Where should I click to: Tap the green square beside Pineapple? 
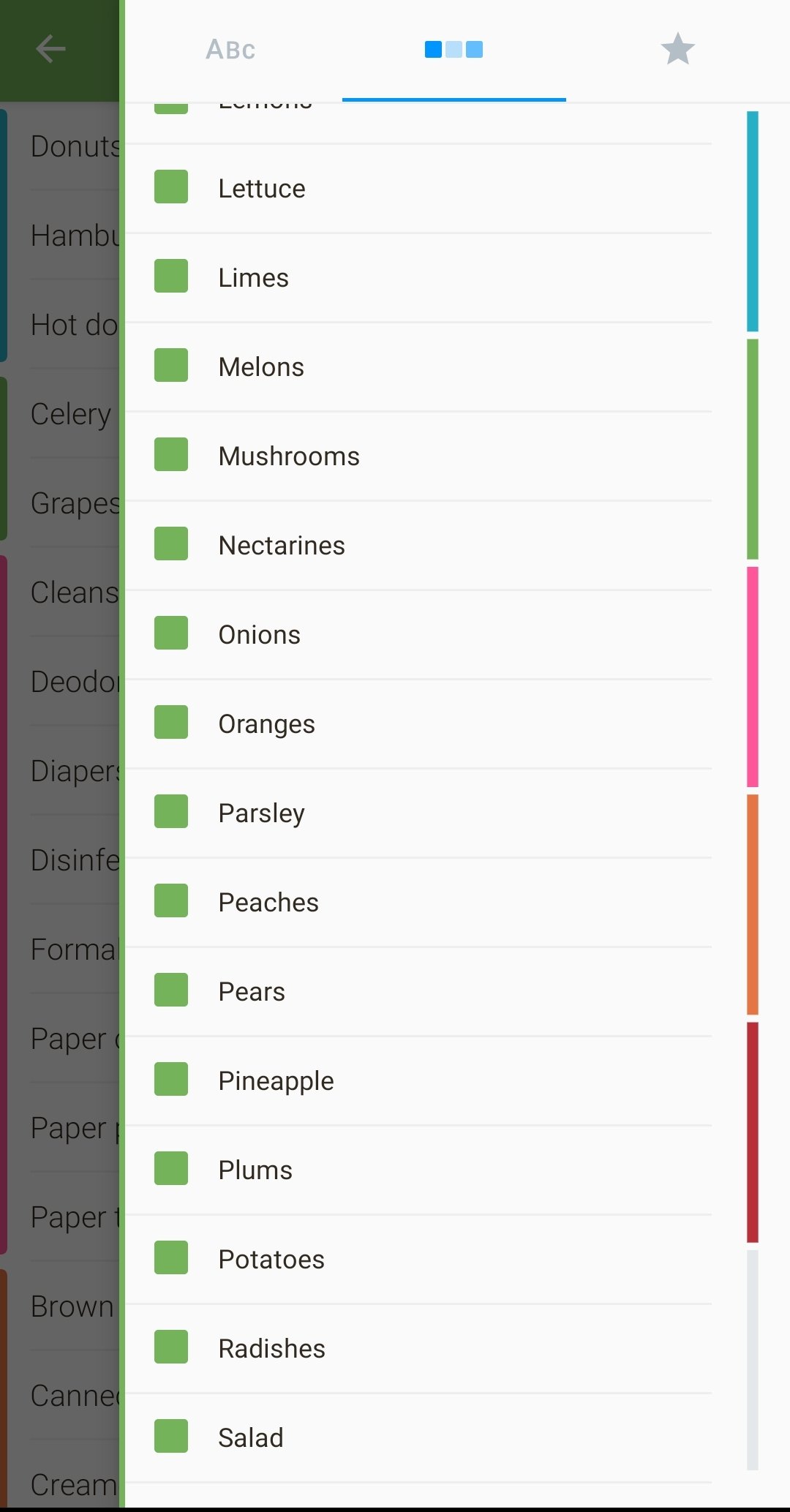coord(171,1079)
